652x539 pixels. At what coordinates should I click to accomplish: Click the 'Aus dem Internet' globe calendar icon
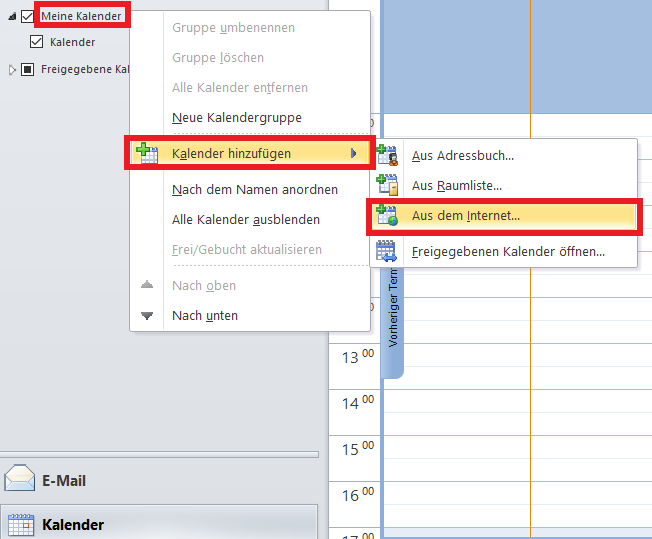387,215
